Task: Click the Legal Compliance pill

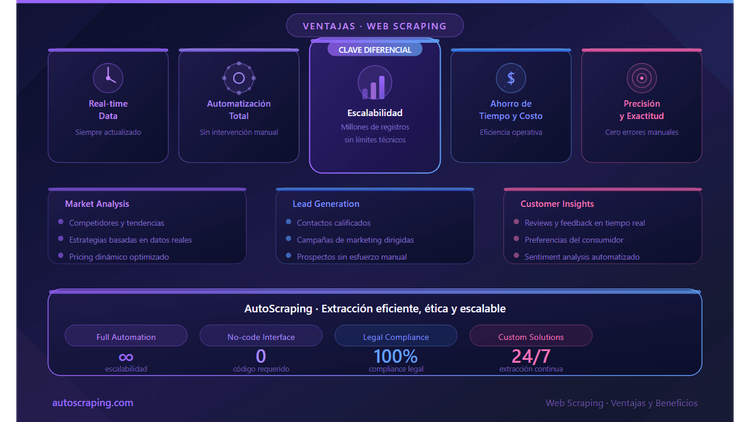Action: [396, 336]
